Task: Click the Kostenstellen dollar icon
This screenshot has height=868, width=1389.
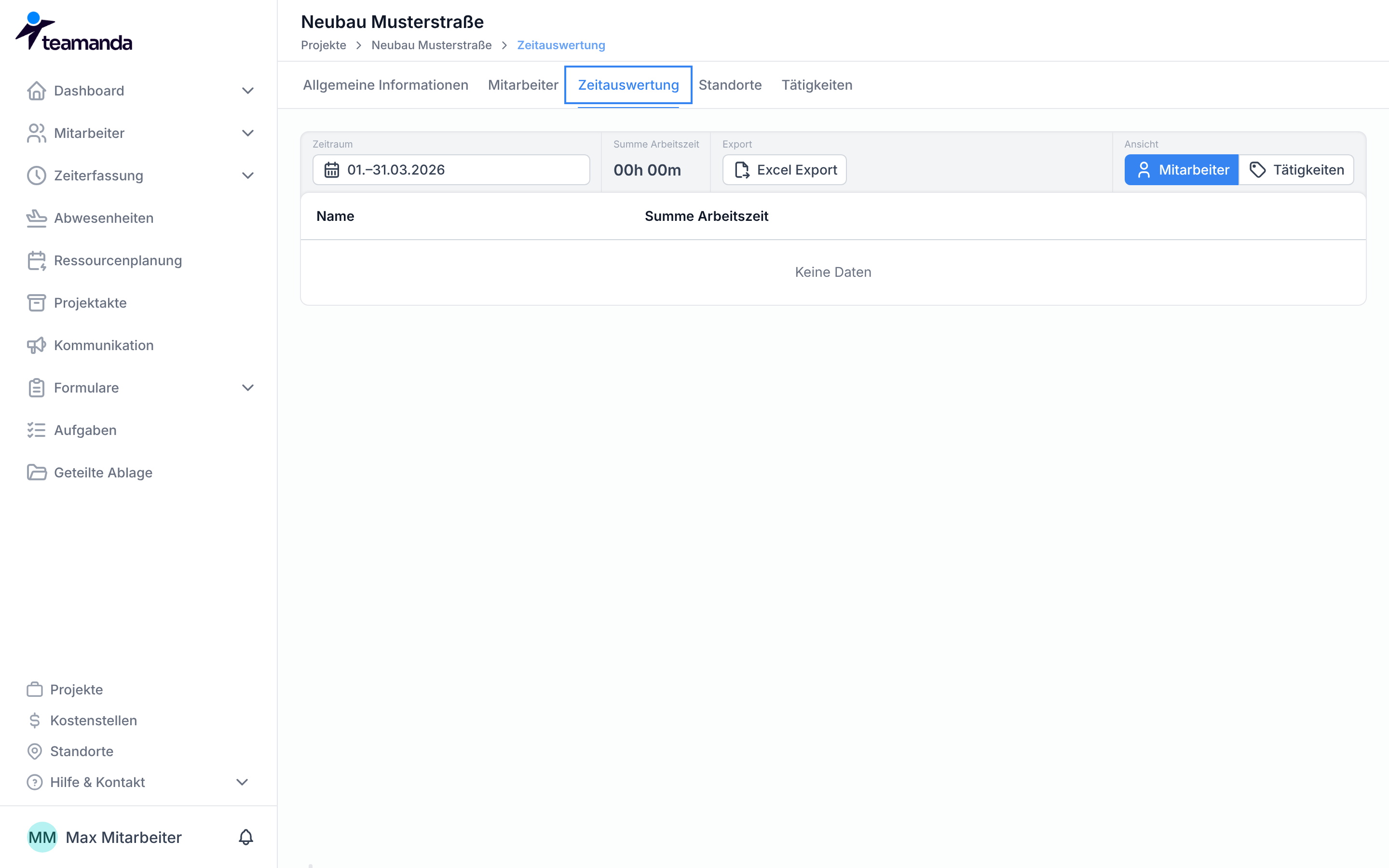Action: click(34, 720)
